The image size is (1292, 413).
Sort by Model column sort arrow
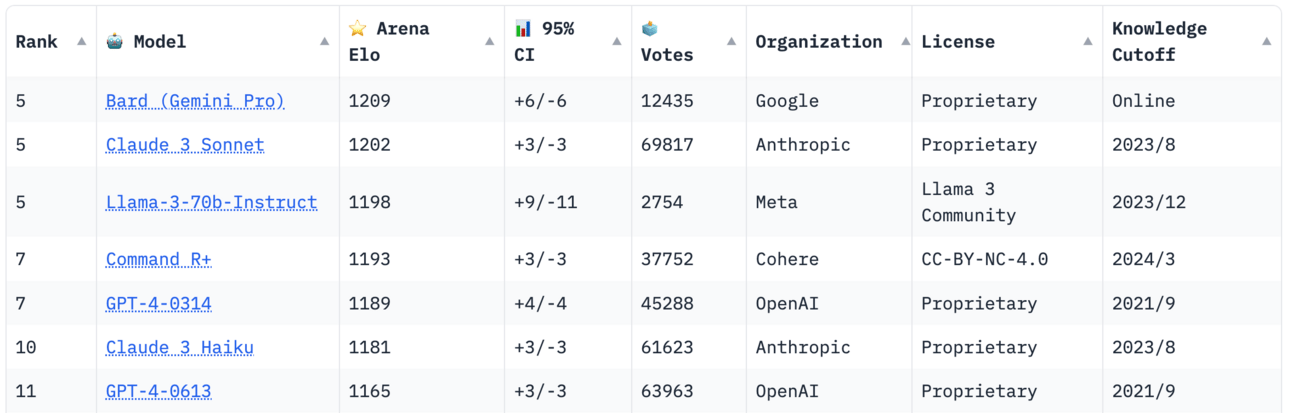(x=325, y=42)
